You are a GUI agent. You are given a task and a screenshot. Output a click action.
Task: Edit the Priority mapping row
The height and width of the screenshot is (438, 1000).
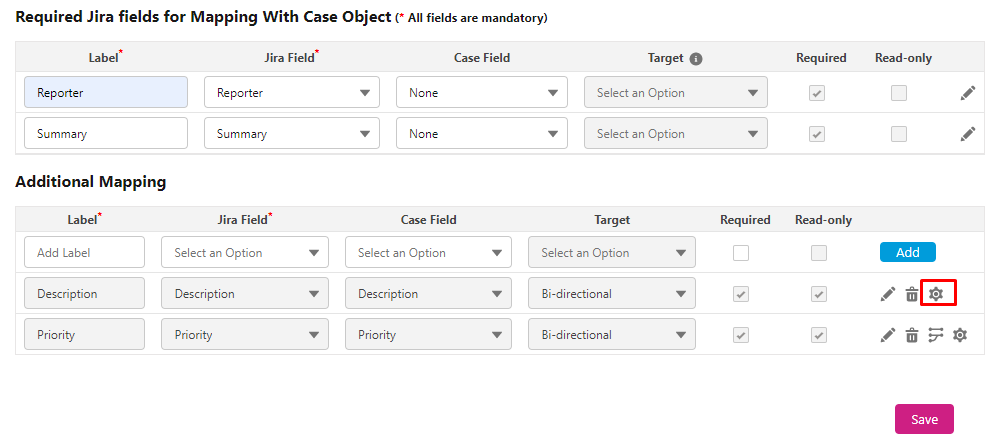tap(888, 335)
